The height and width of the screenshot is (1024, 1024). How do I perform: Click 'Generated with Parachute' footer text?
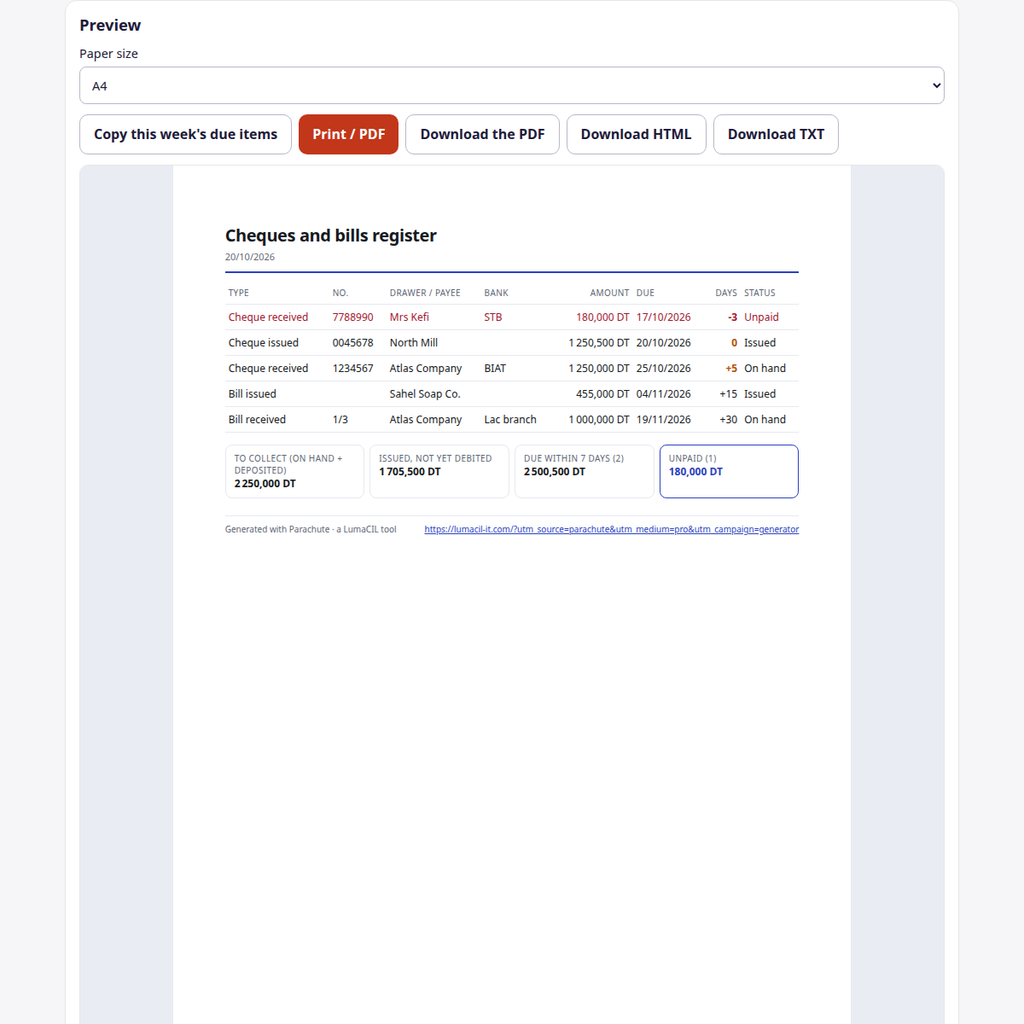311,530
